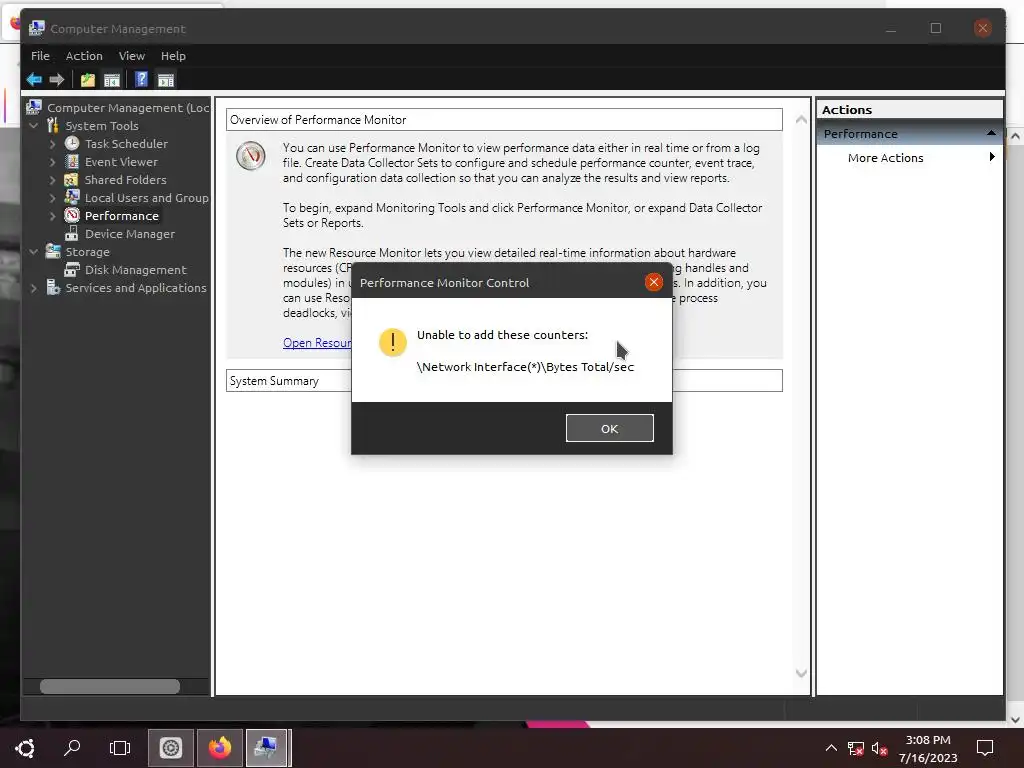Click the Computer Management root icon
The width and height of the screenshot is (1024, 768).
coord(34,107)
